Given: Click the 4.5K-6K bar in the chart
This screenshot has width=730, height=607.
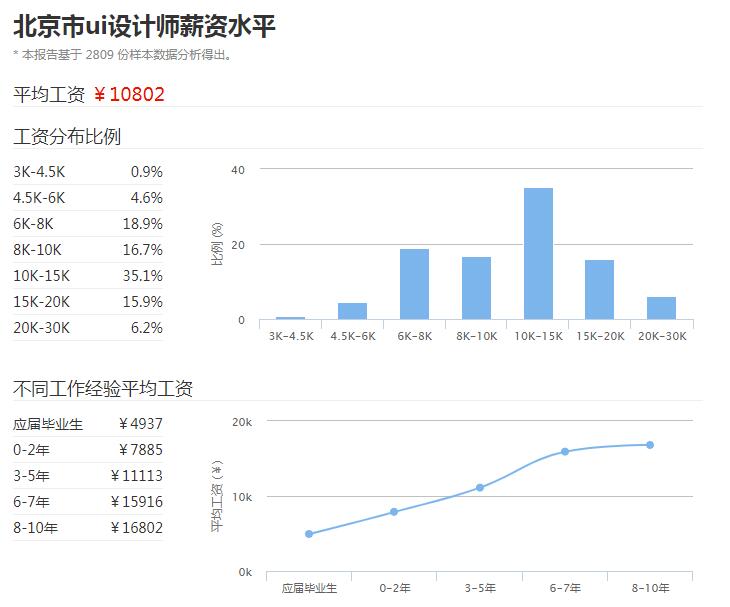Looking at the screenshot, I should (352, 311).
